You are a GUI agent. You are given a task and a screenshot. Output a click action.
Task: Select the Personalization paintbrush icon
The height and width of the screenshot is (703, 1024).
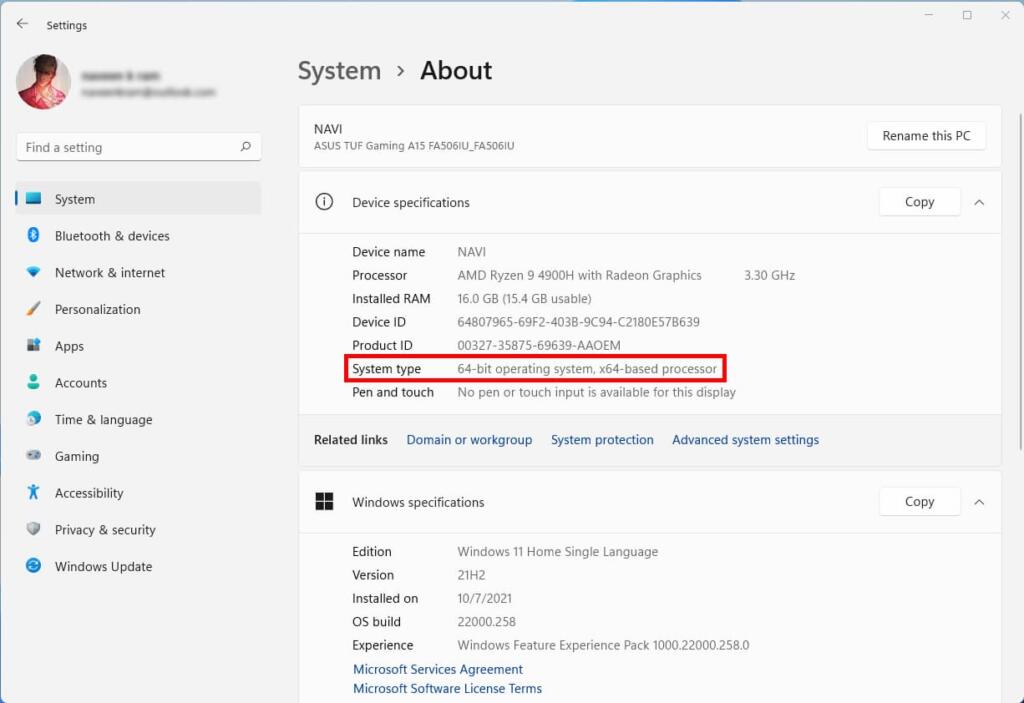tap(33, 309)
